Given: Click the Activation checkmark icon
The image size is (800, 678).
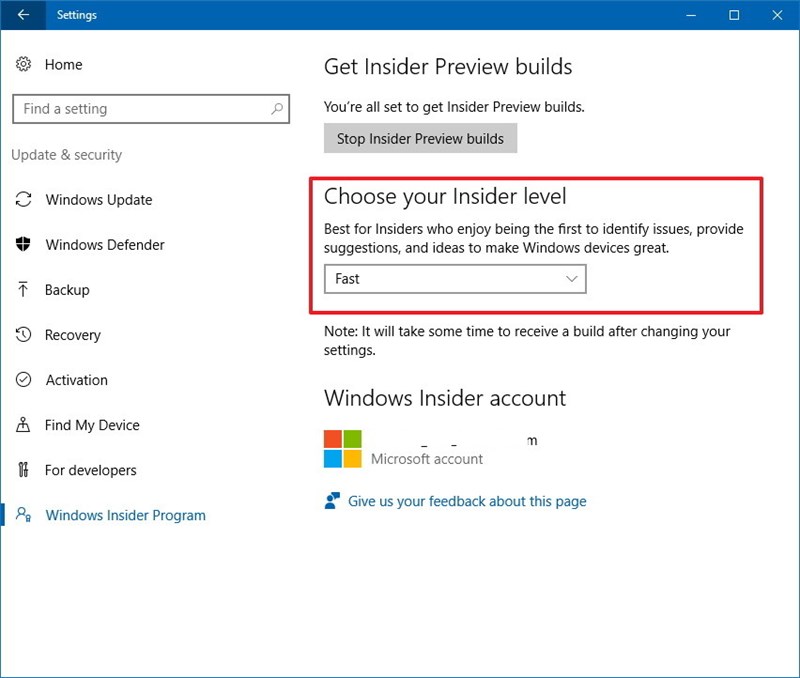Looking at the screenshot, I should tap(22, 380).
